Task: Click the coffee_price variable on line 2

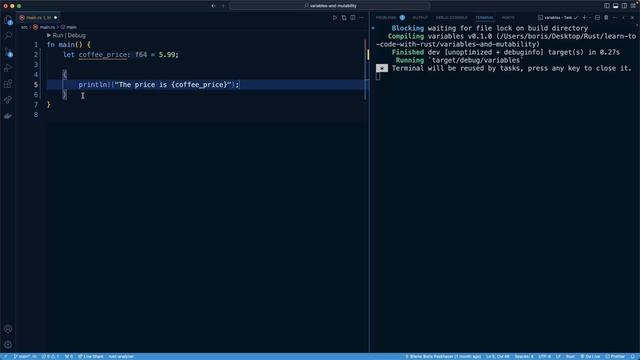Action: (x=102, y=55)
